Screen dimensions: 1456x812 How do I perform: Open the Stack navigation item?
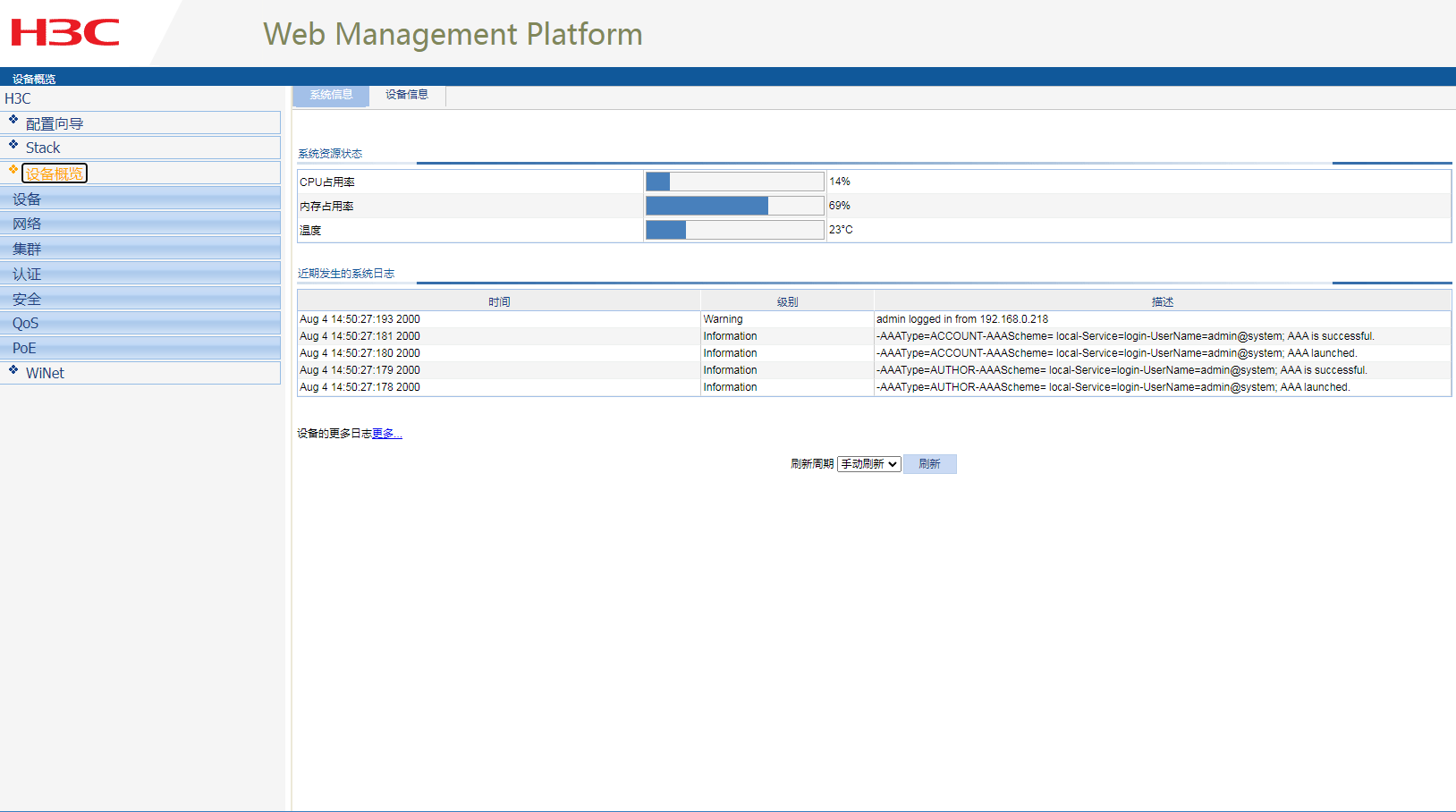coord(43,148)
